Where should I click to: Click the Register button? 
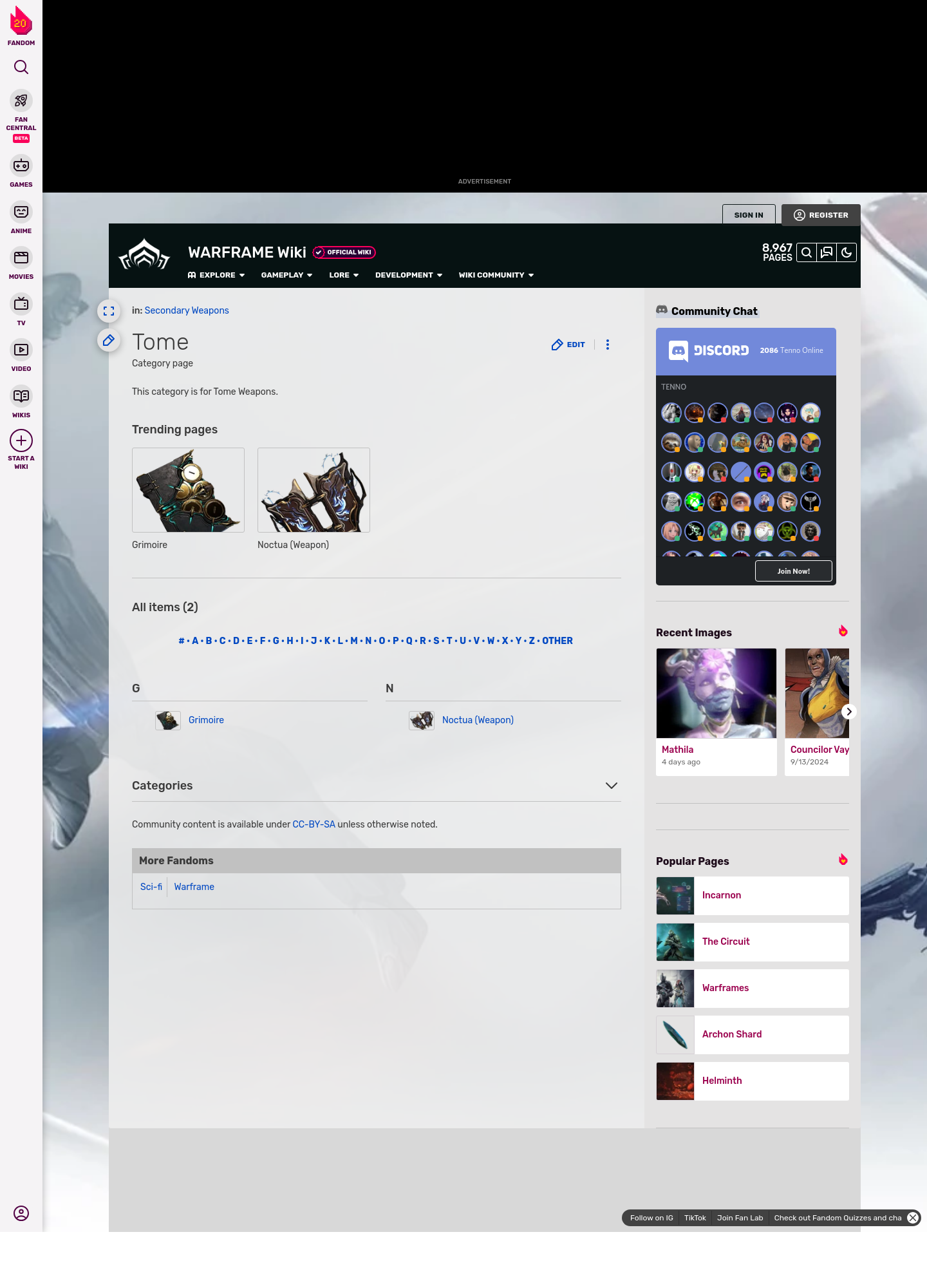[x=821, y=215]
